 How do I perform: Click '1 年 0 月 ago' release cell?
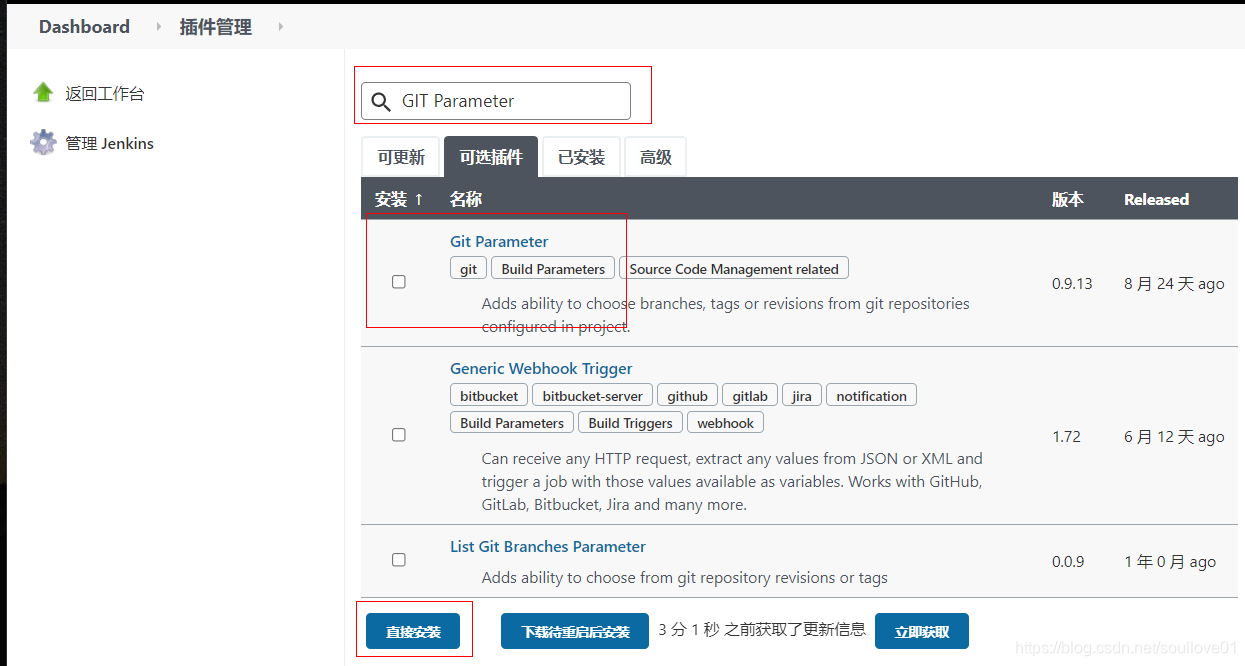1170,561
